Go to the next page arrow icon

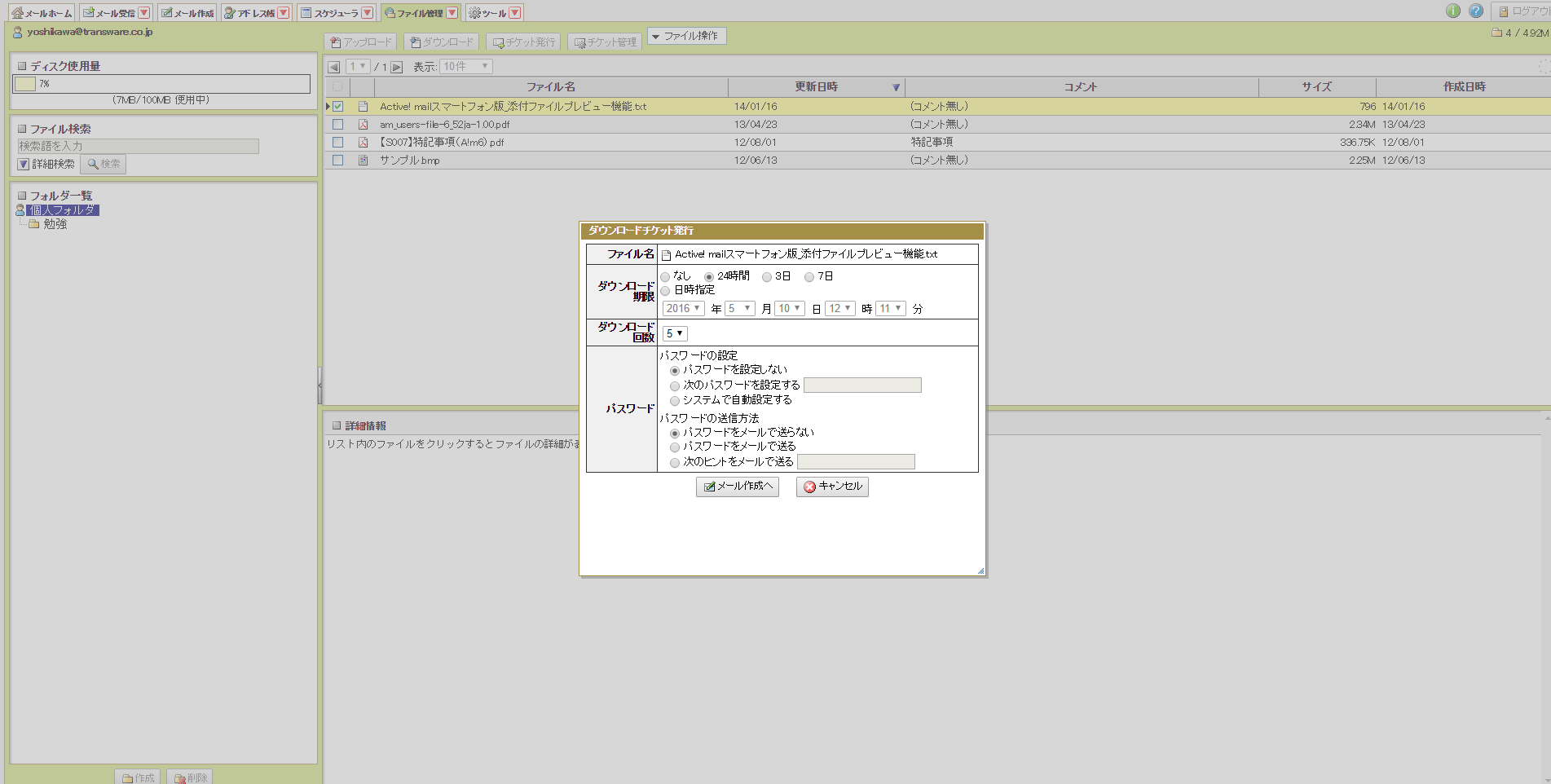397,67
